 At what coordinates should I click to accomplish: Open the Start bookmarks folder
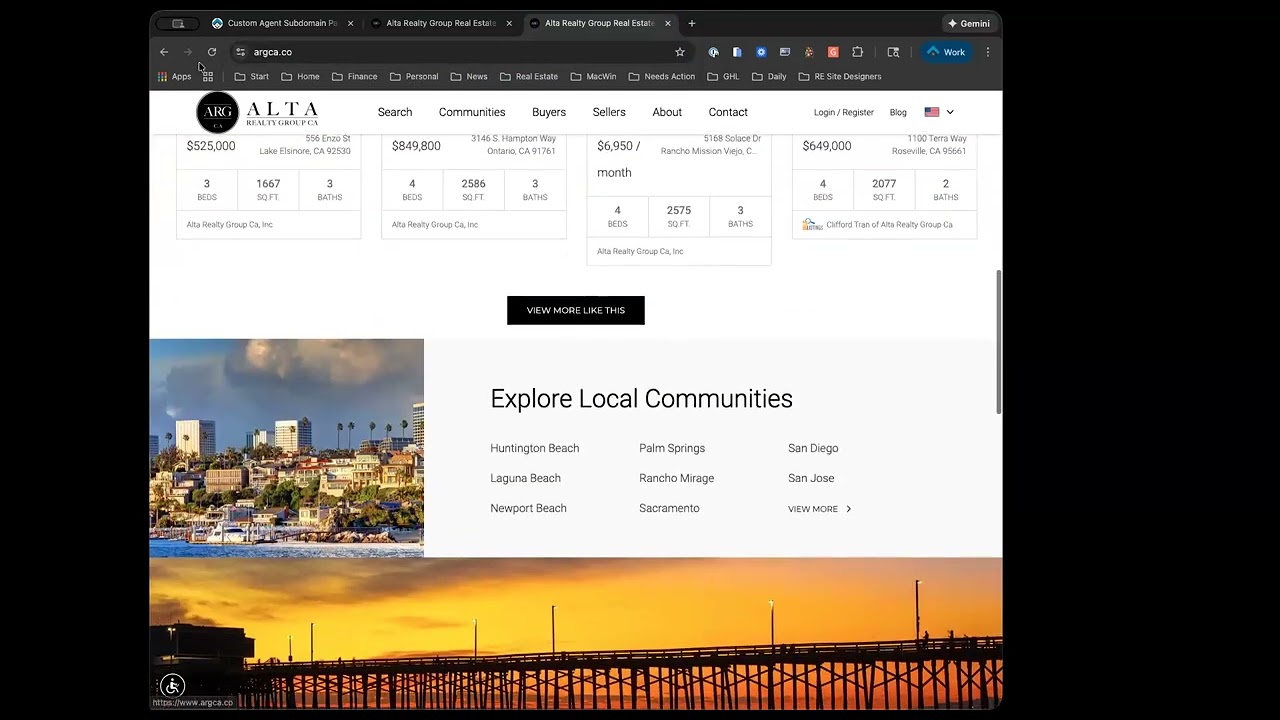[x=252, y=76]
